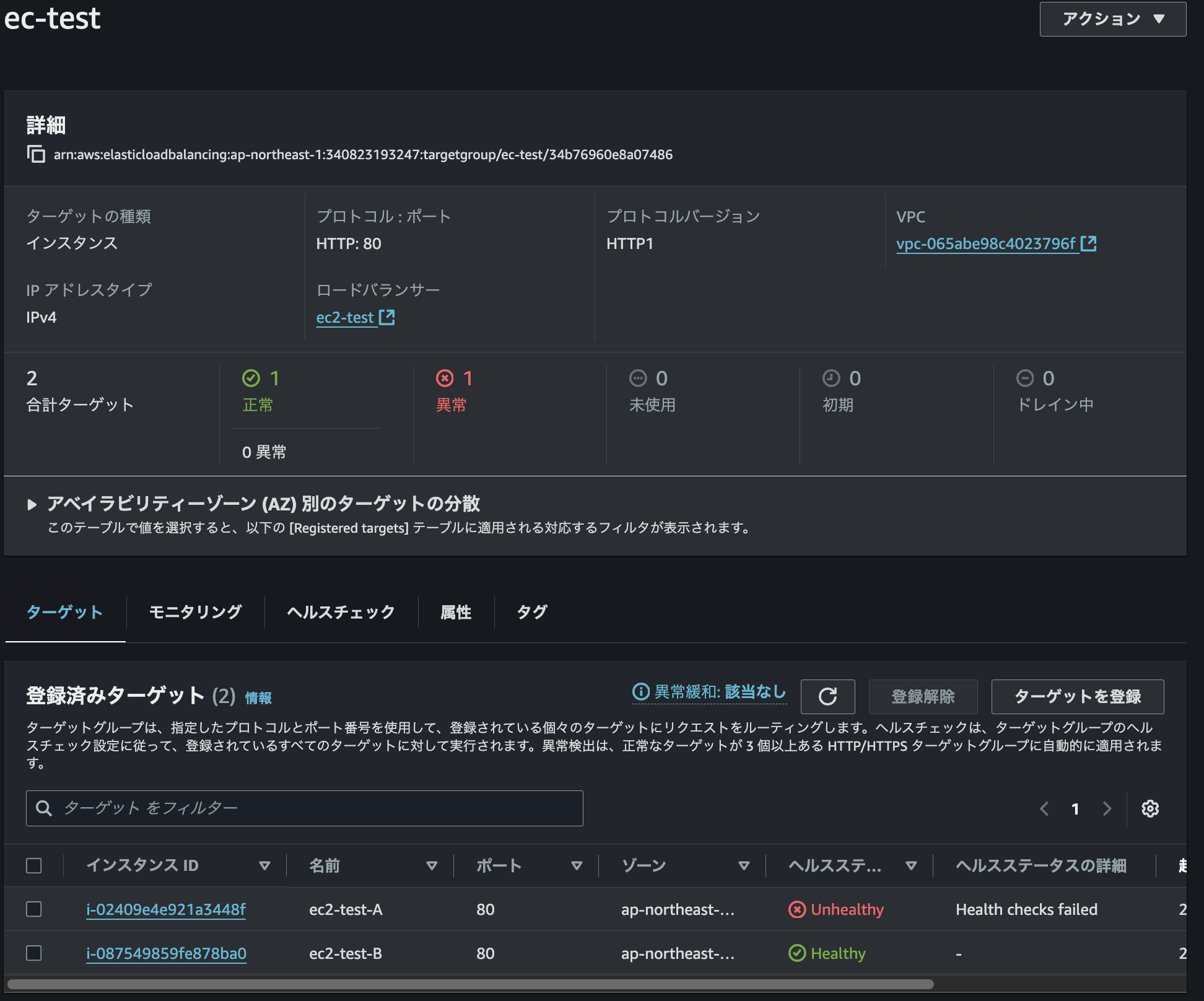Expand アベイラビリティーゾーン別のターゲットの分散 section
Viewport: 1204px width, 1001px height.
[33, 504]
